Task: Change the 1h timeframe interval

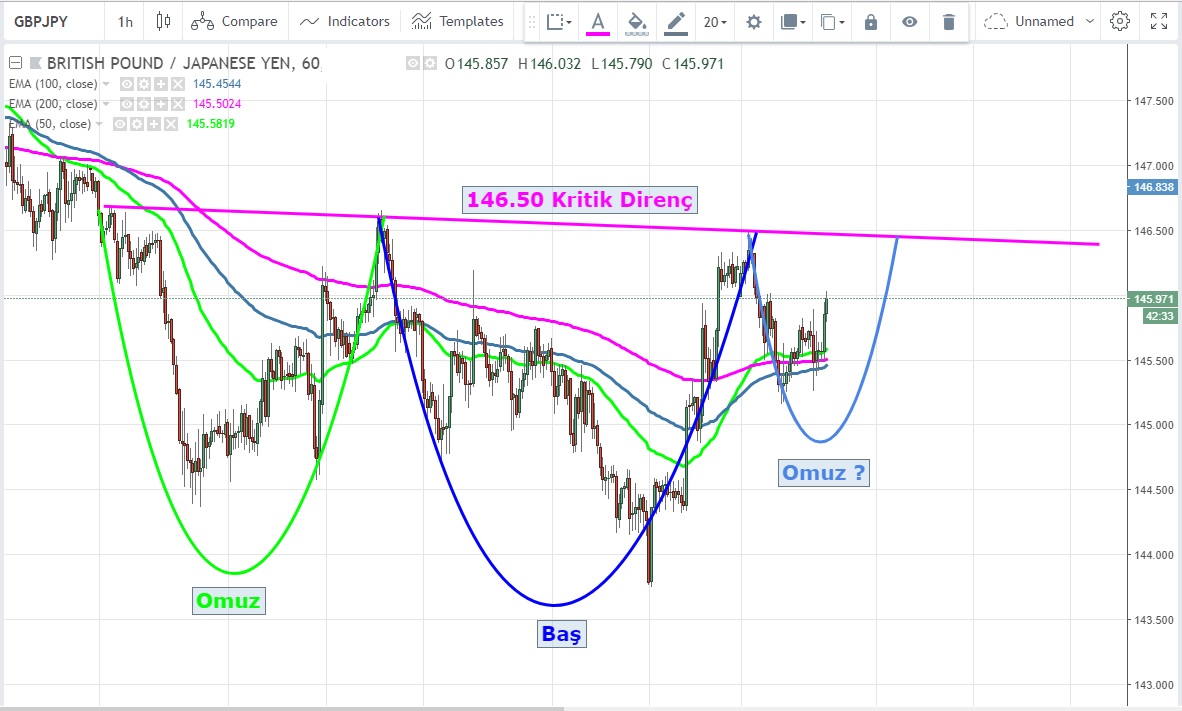Action: coord(124,21)
